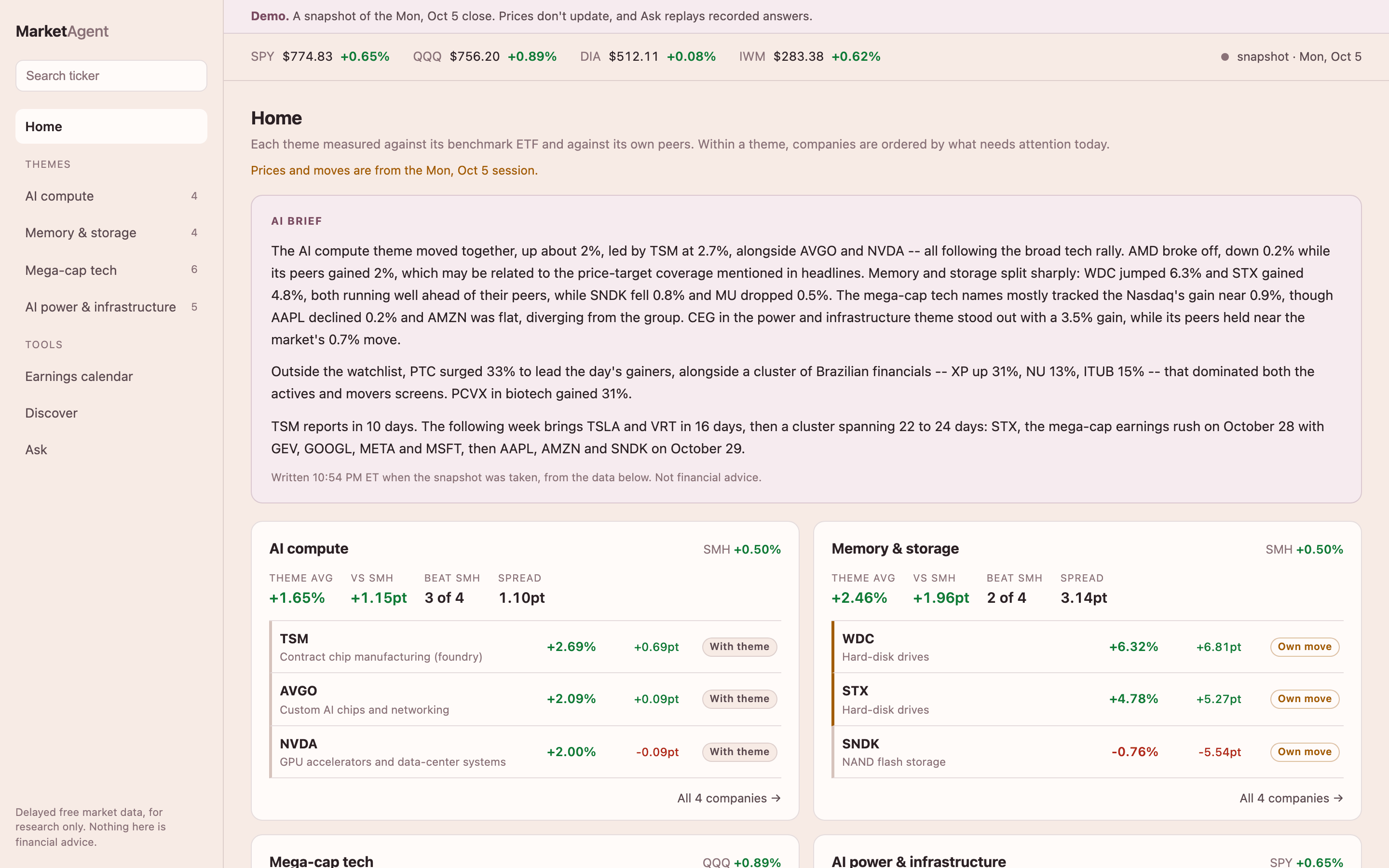The height and width of the screenshot is (868, 1389).
Task: Open the Discover tool
Action: (111, 413)
